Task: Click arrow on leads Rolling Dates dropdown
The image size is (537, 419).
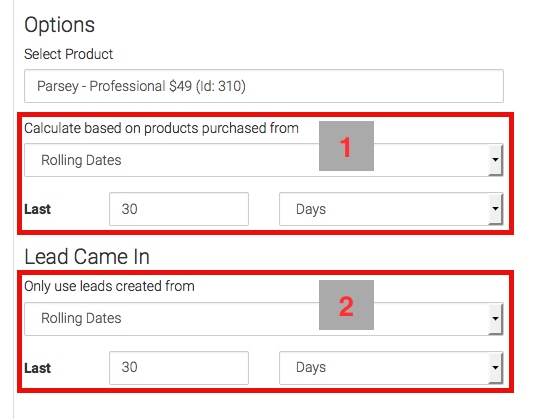Action: click(x=495, y=319)
